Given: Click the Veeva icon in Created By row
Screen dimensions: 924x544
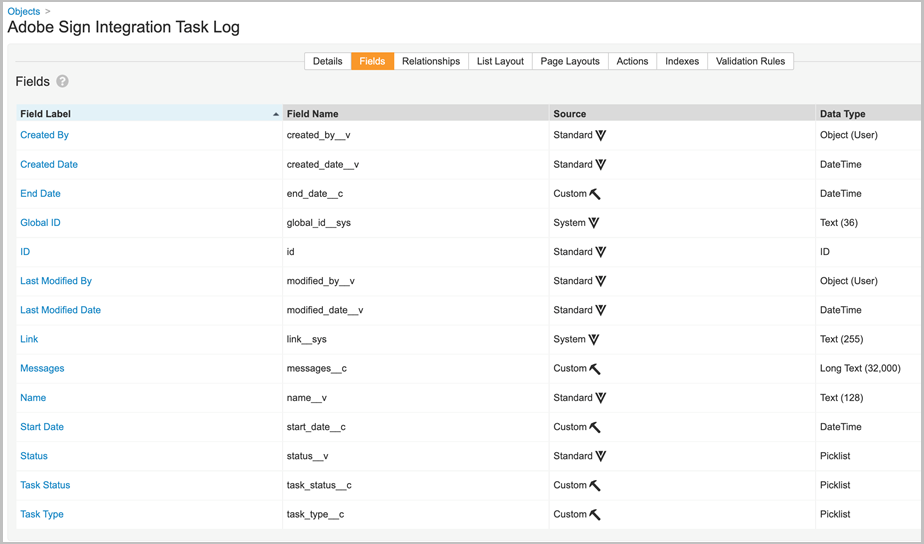Looking at the screenshot, I should click(601, 135).
